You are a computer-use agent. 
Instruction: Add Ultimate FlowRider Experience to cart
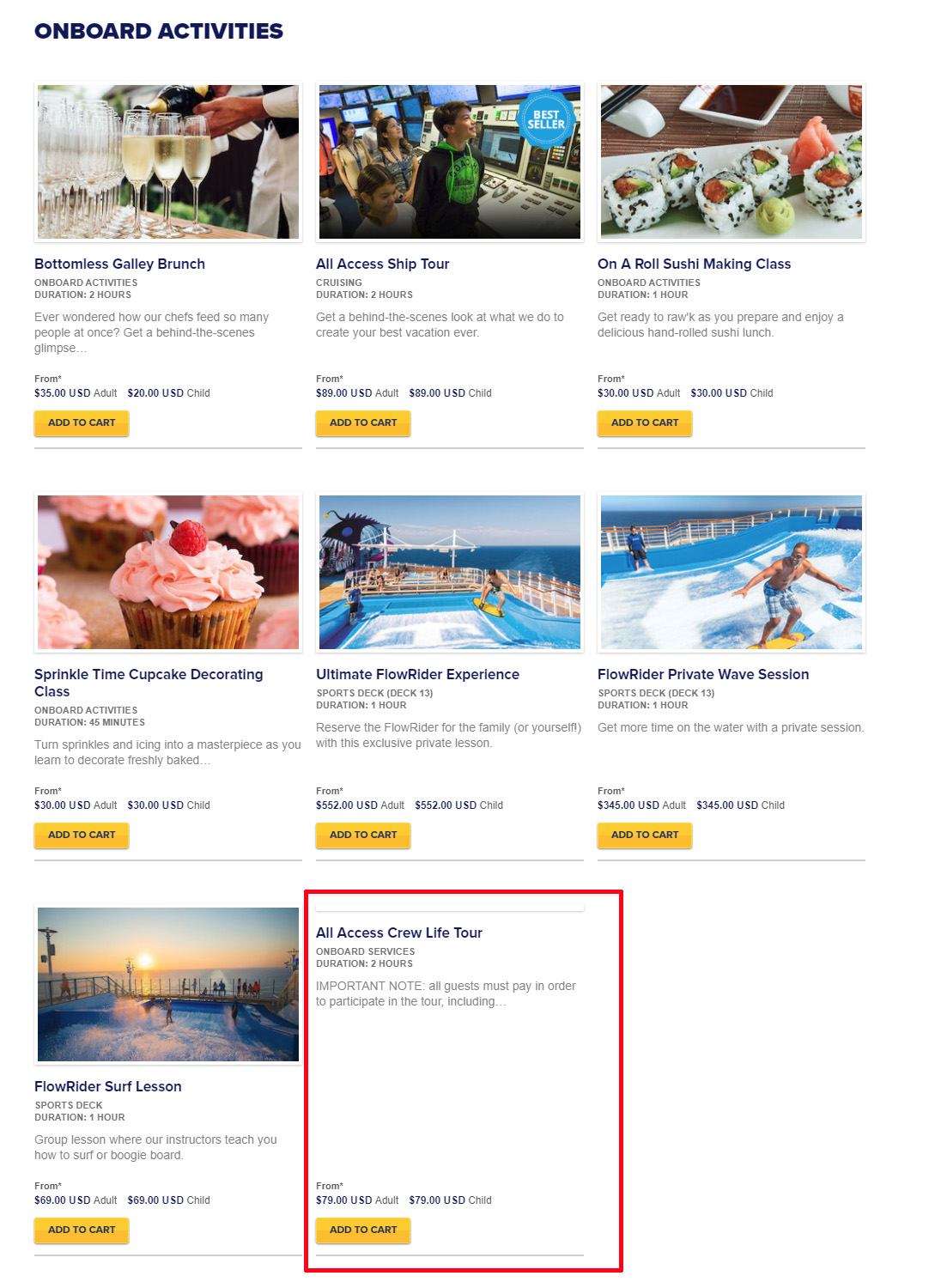click(363, 835)
